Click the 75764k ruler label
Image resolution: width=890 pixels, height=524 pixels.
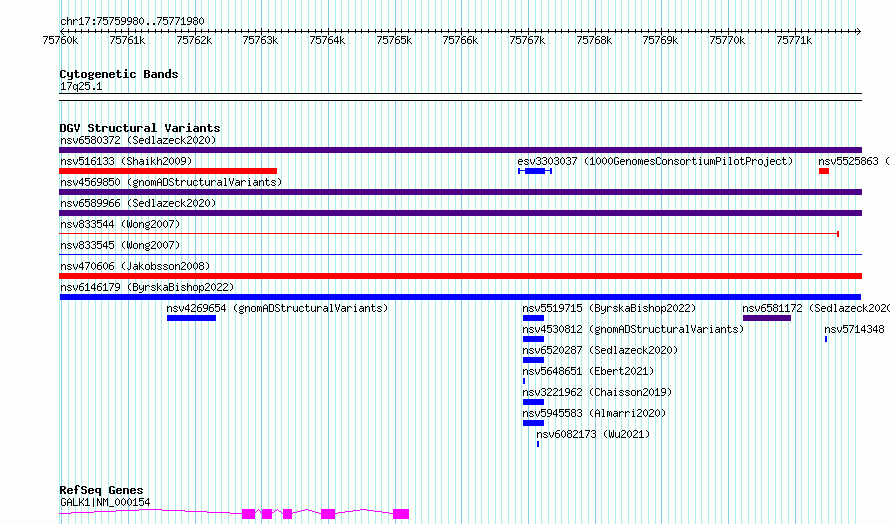[327, 40]
